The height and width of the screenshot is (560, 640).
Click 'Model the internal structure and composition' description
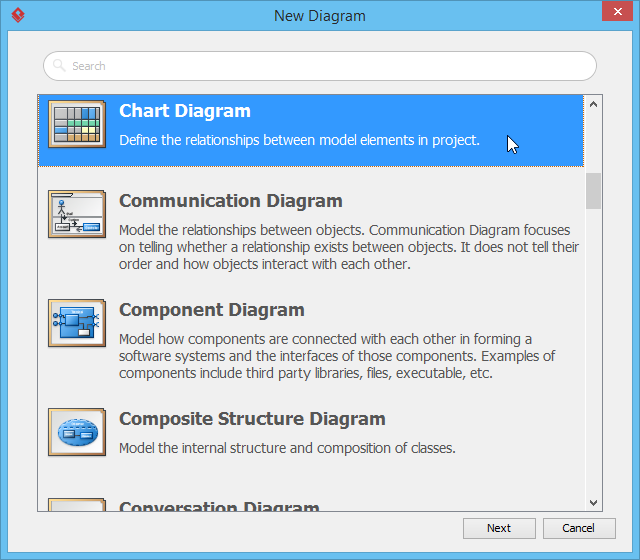(287, 448)
